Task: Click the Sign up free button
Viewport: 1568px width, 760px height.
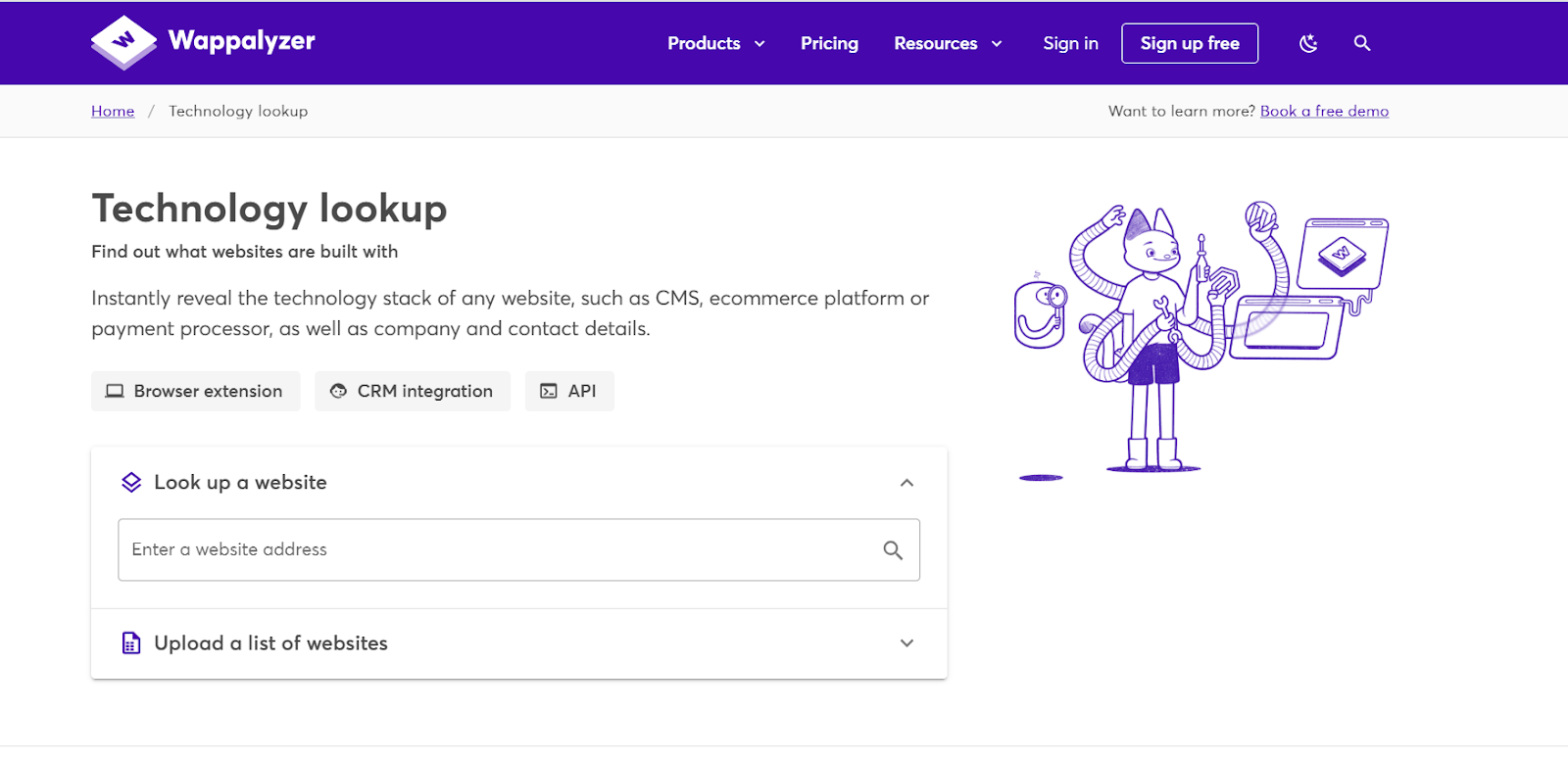Action: coord(1190,43)
